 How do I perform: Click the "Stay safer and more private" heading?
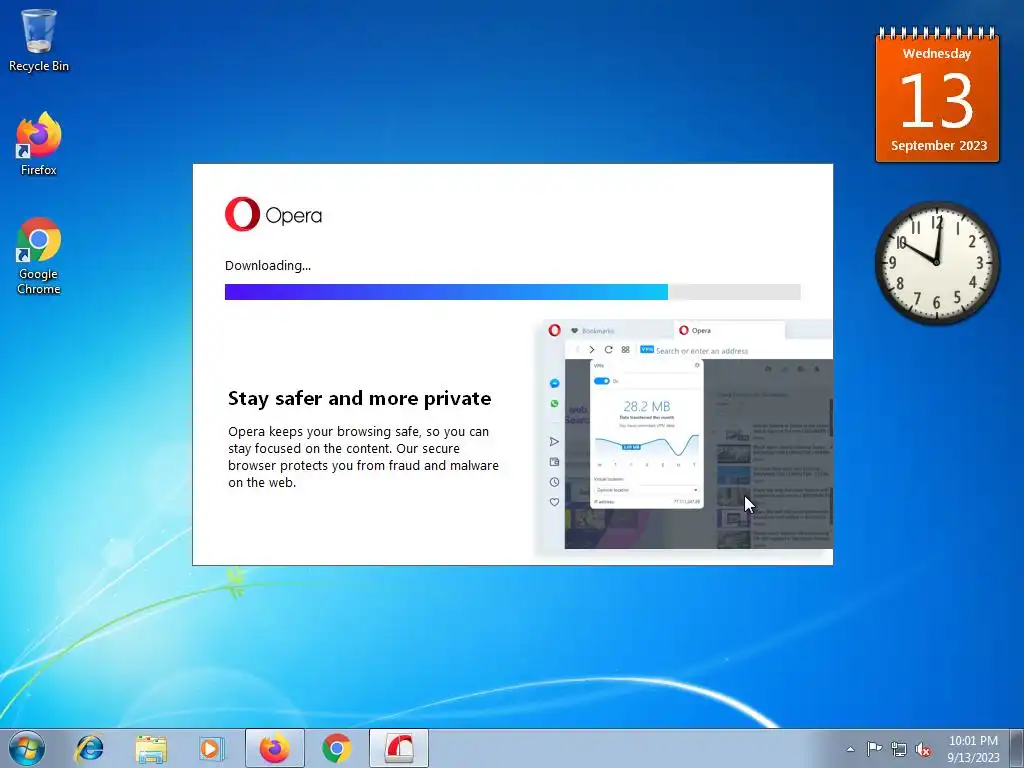[x=359, y=398]
